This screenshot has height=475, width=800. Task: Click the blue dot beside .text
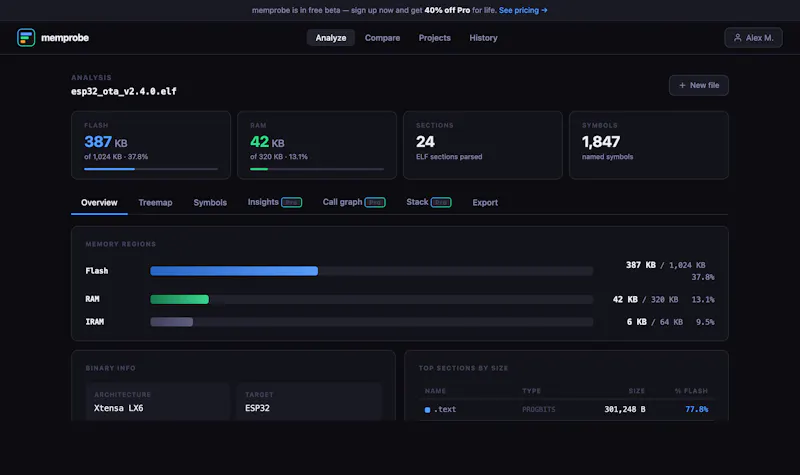point(427,410)
